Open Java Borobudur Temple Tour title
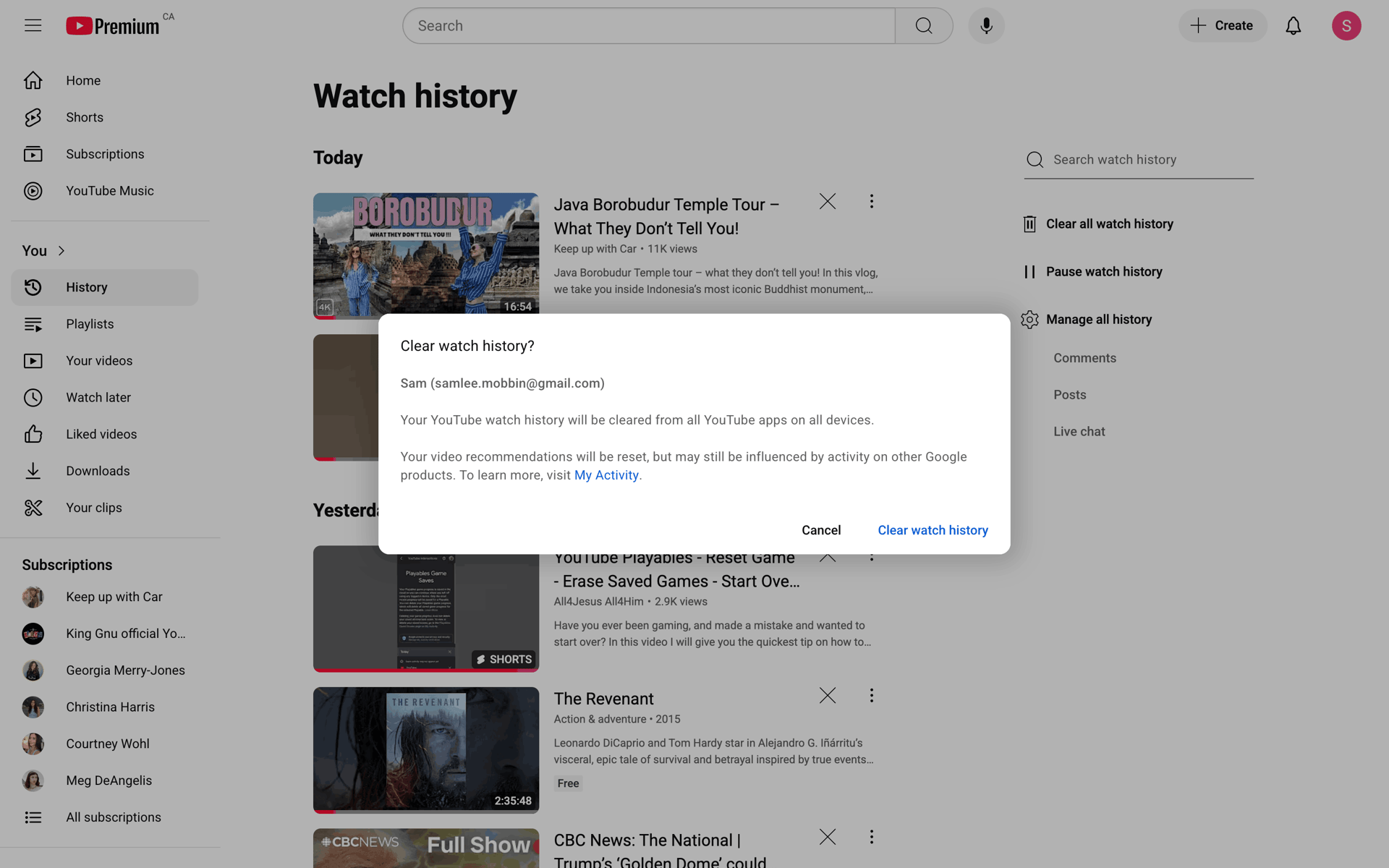Viewport: 1389px width, 868px height. 666,216
